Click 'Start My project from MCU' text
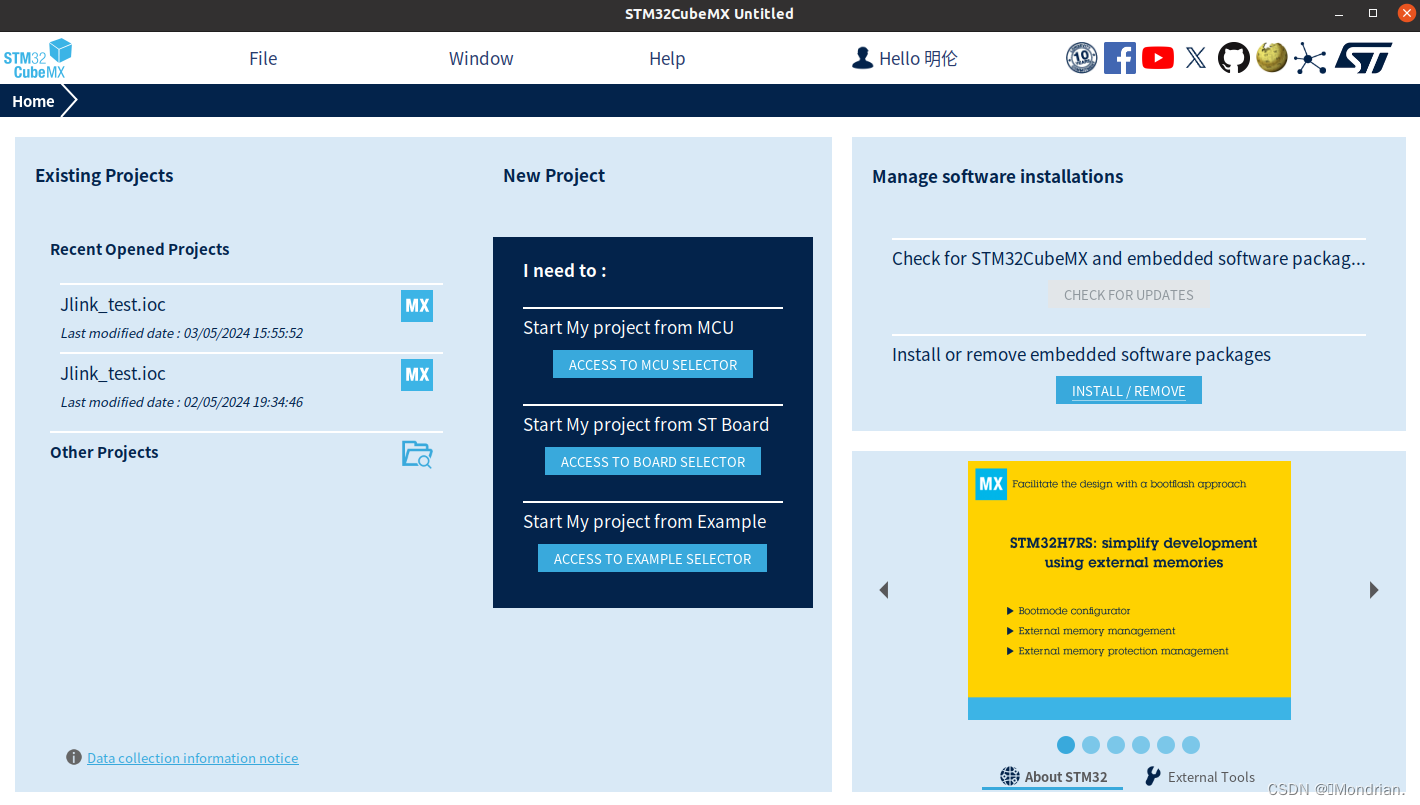1420x805 pixels. pos(628,327)
